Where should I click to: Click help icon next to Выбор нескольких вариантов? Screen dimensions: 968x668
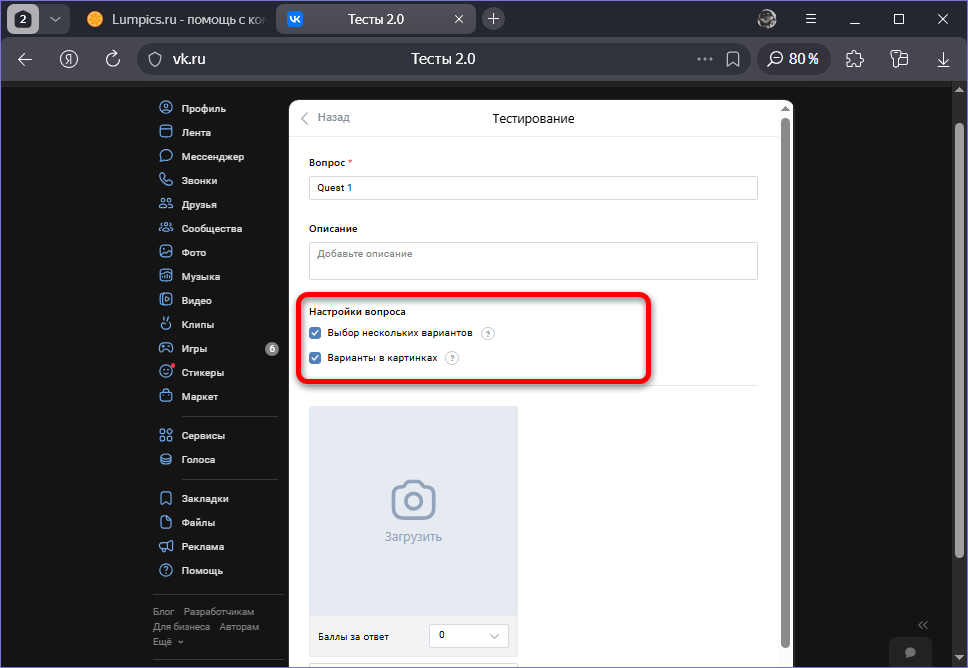488,333
